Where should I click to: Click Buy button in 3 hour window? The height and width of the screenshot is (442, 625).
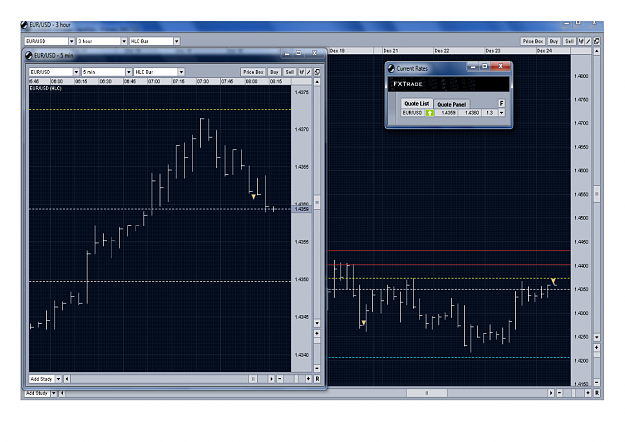(554, 41)
